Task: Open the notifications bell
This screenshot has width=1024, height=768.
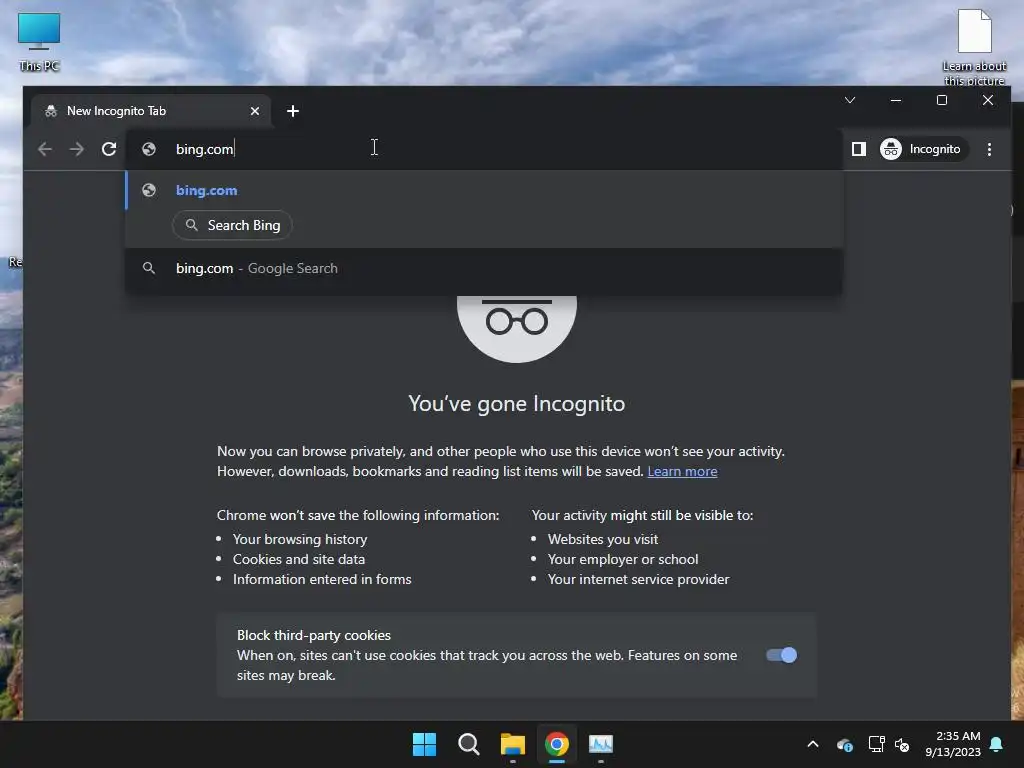Action: (997, 744)
